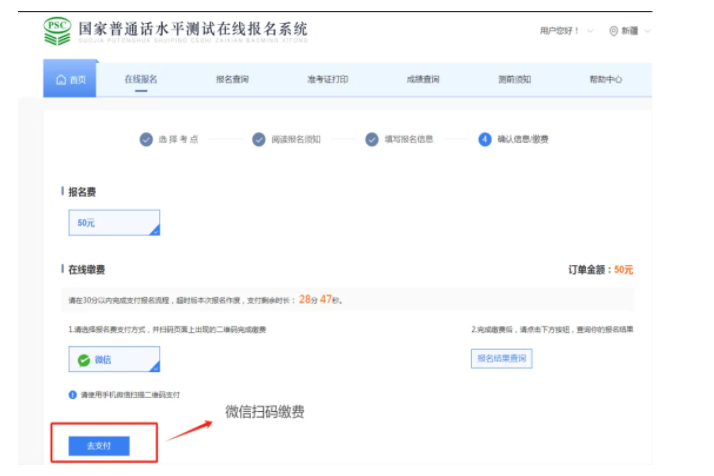714x476 pixels.
Task: Click the PSC logo icon
Action: tap(58, 32)
